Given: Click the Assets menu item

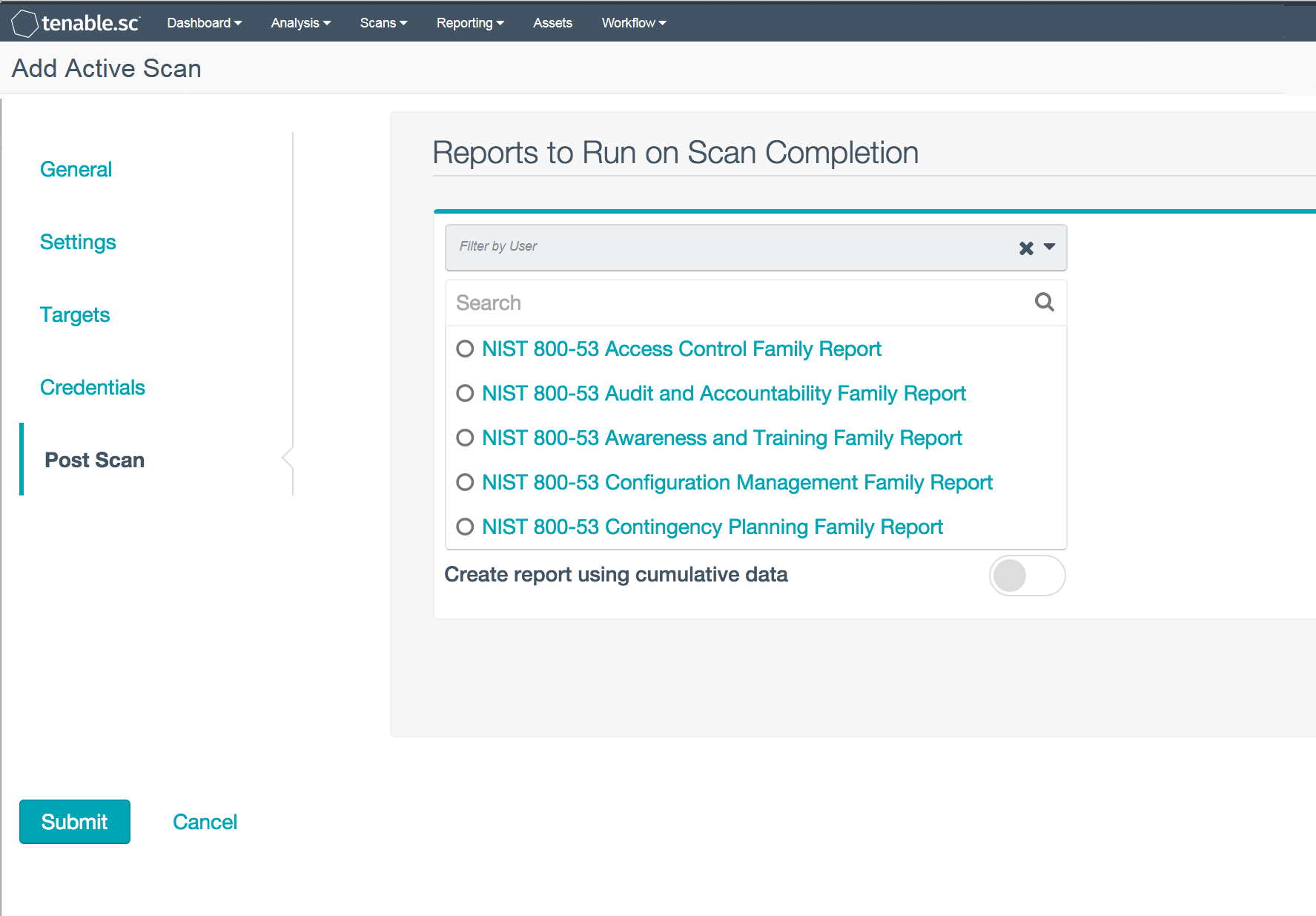Looking at the screenshot, I should click(552, 22).
